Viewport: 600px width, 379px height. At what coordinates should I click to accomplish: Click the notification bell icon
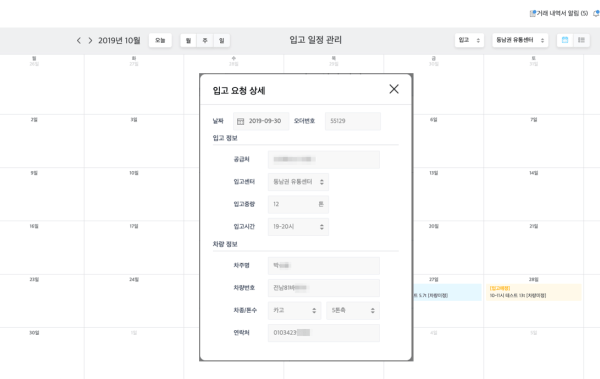click(x=596, y=13)
